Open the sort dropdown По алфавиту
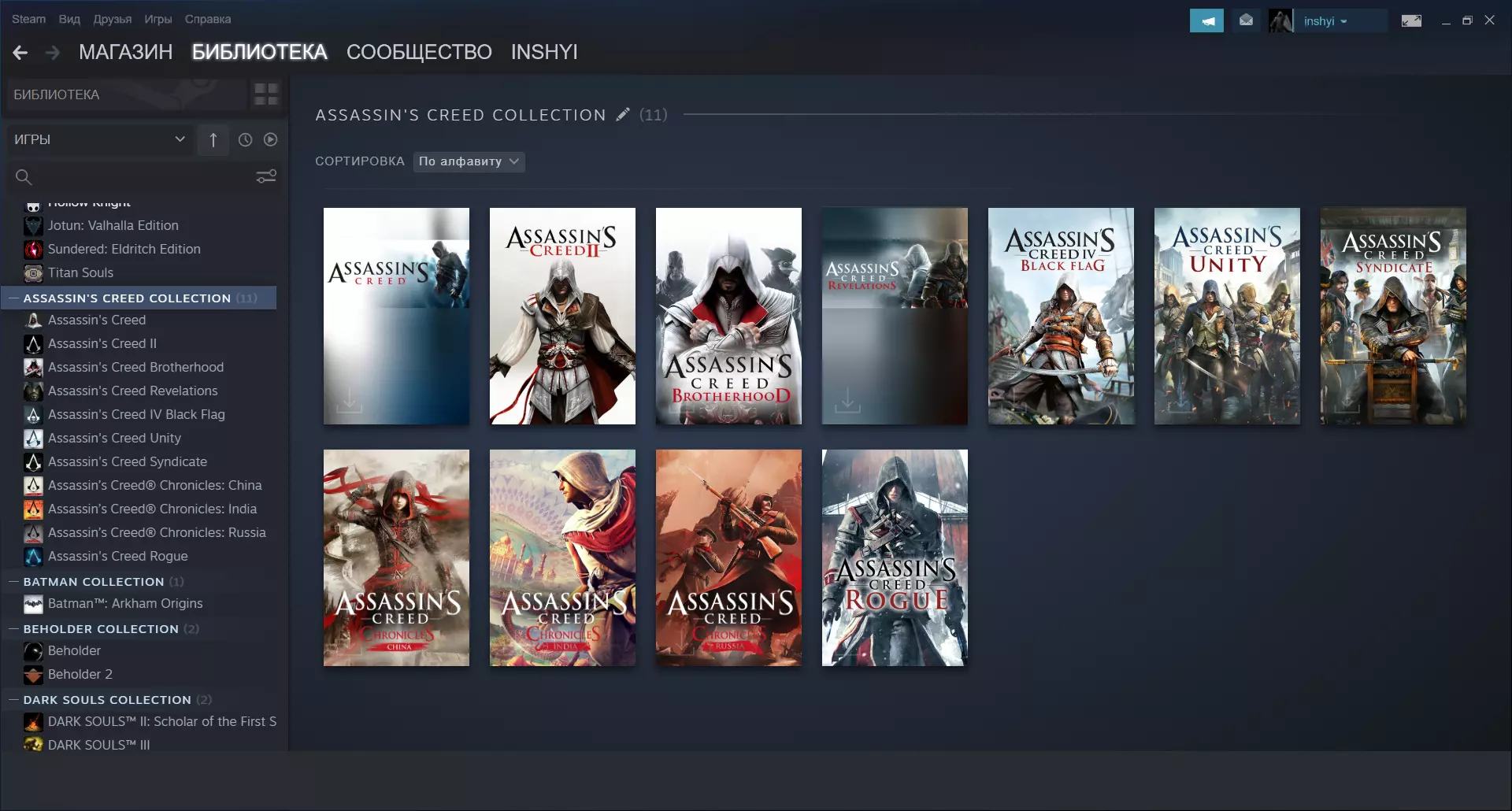The width and height of the screenshot is (1512, 811). [x=469, y=161]
